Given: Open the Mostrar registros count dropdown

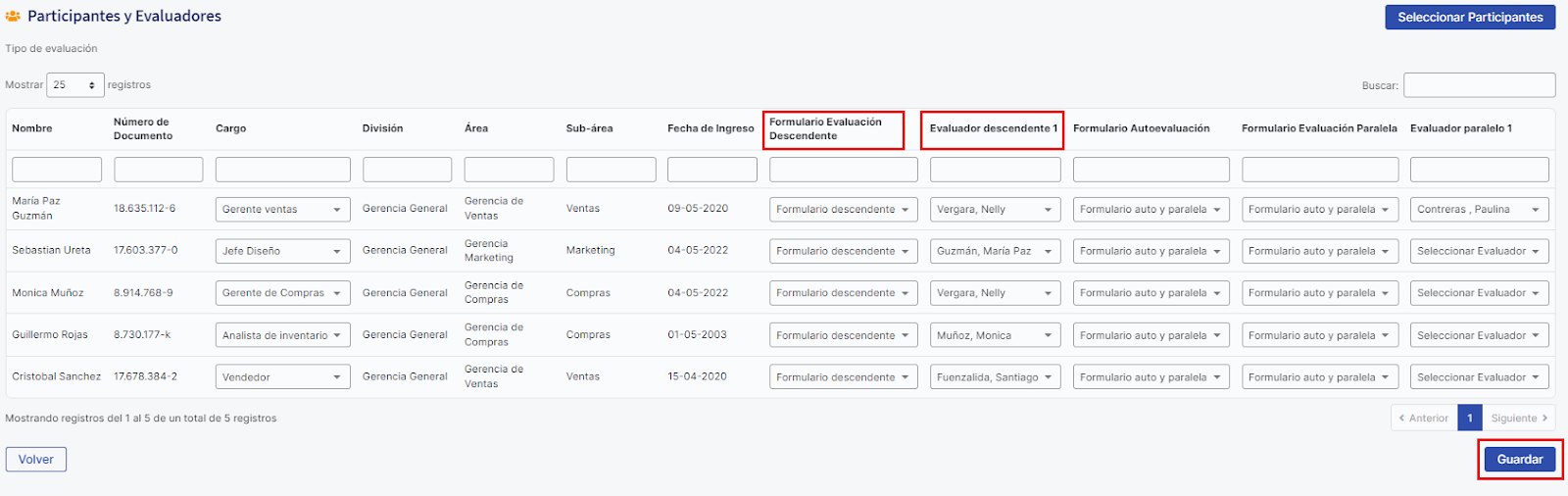Looking at the screenshot, I should [75, 85].
